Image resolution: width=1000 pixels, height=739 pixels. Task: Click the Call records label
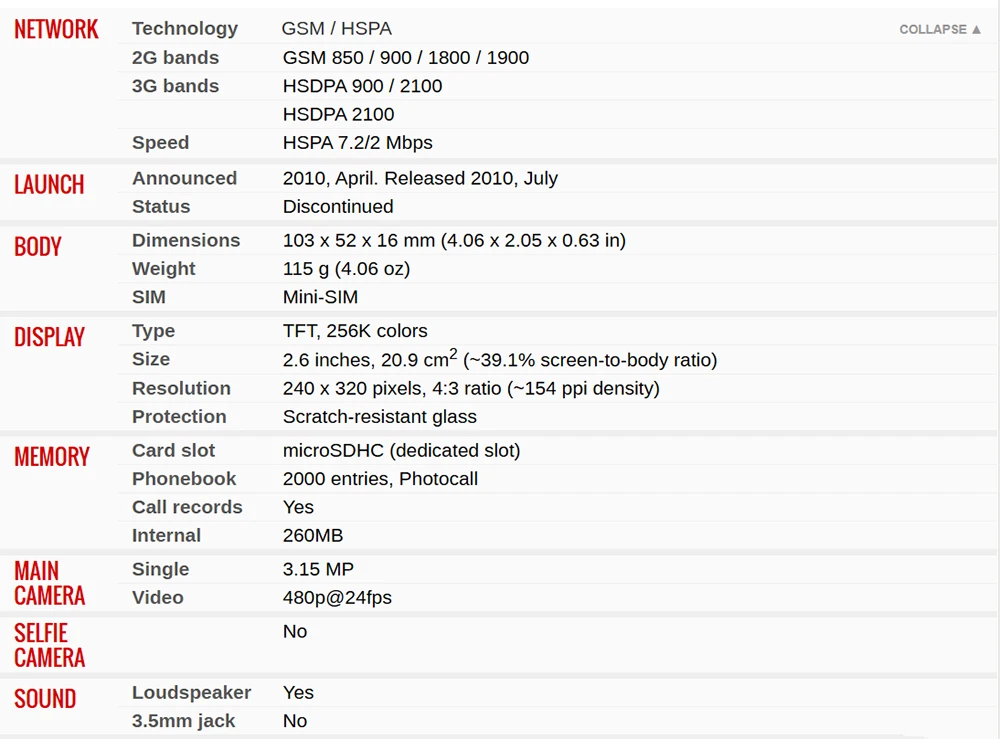[x=187, y=507]
